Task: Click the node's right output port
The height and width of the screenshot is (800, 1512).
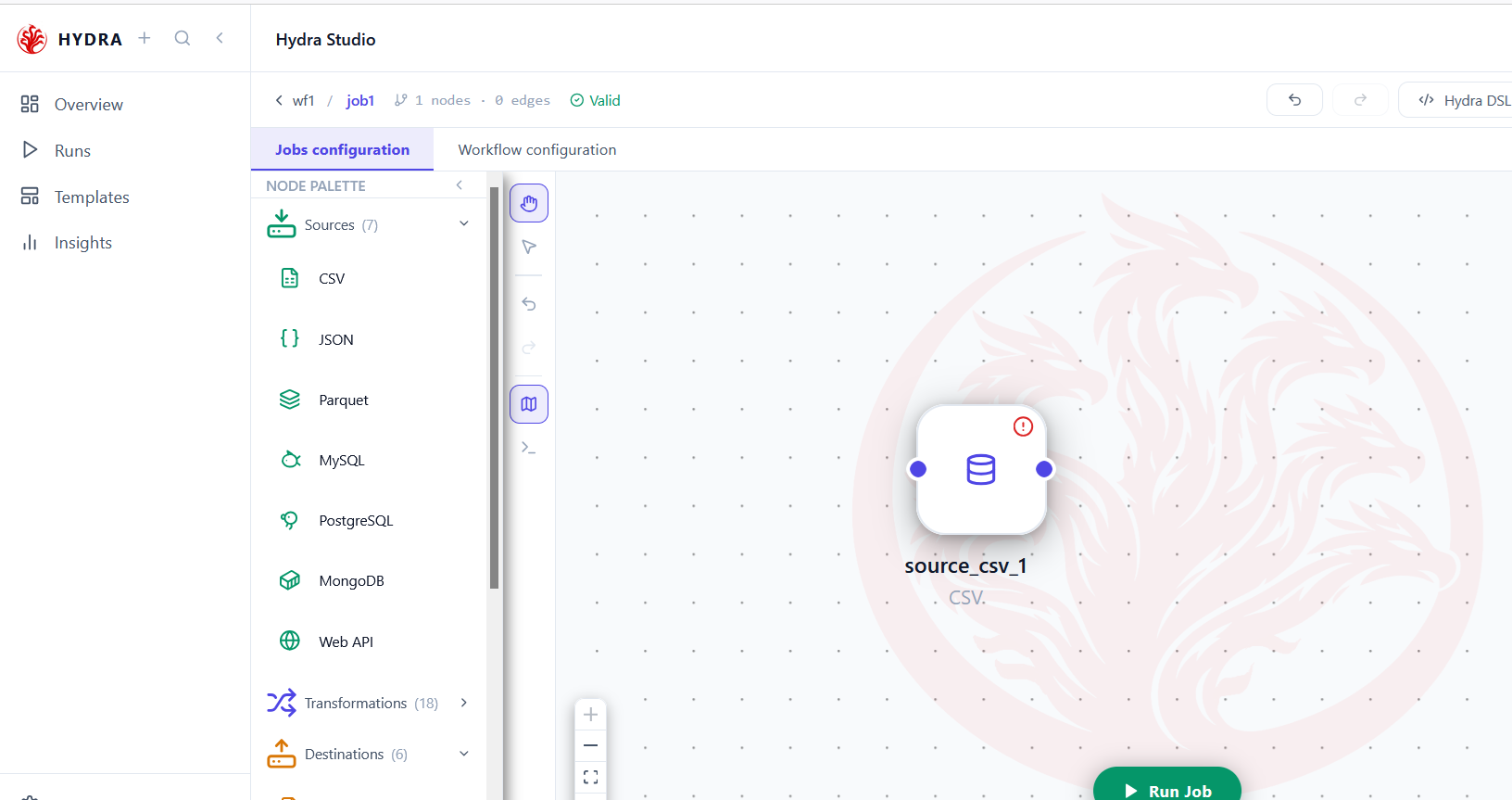Action: (x=1044, y=469)
